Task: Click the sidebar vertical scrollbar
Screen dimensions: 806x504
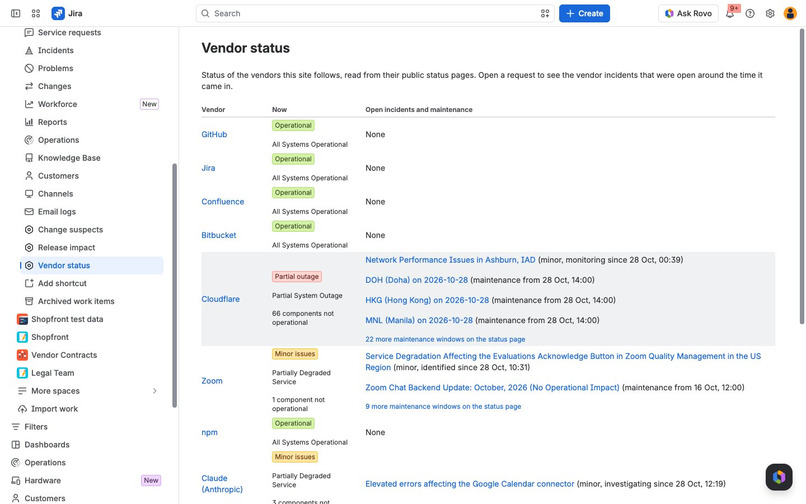Action: (x=175, y=285)
